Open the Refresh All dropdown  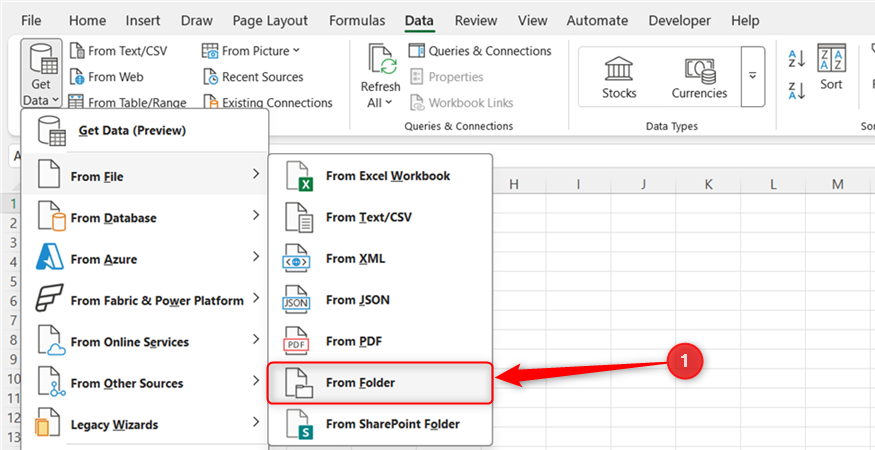pos(380,75)
